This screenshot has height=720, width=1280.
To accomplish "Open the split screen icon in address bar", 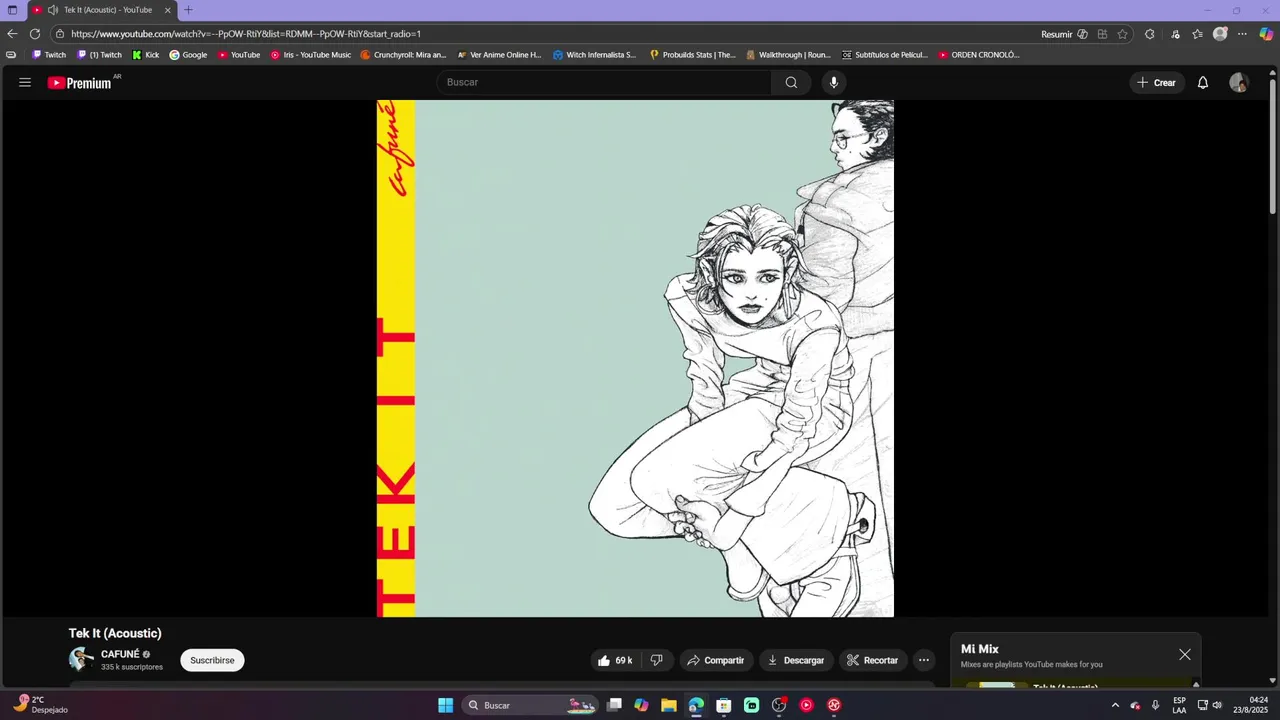I will [x=1103, y=34].
